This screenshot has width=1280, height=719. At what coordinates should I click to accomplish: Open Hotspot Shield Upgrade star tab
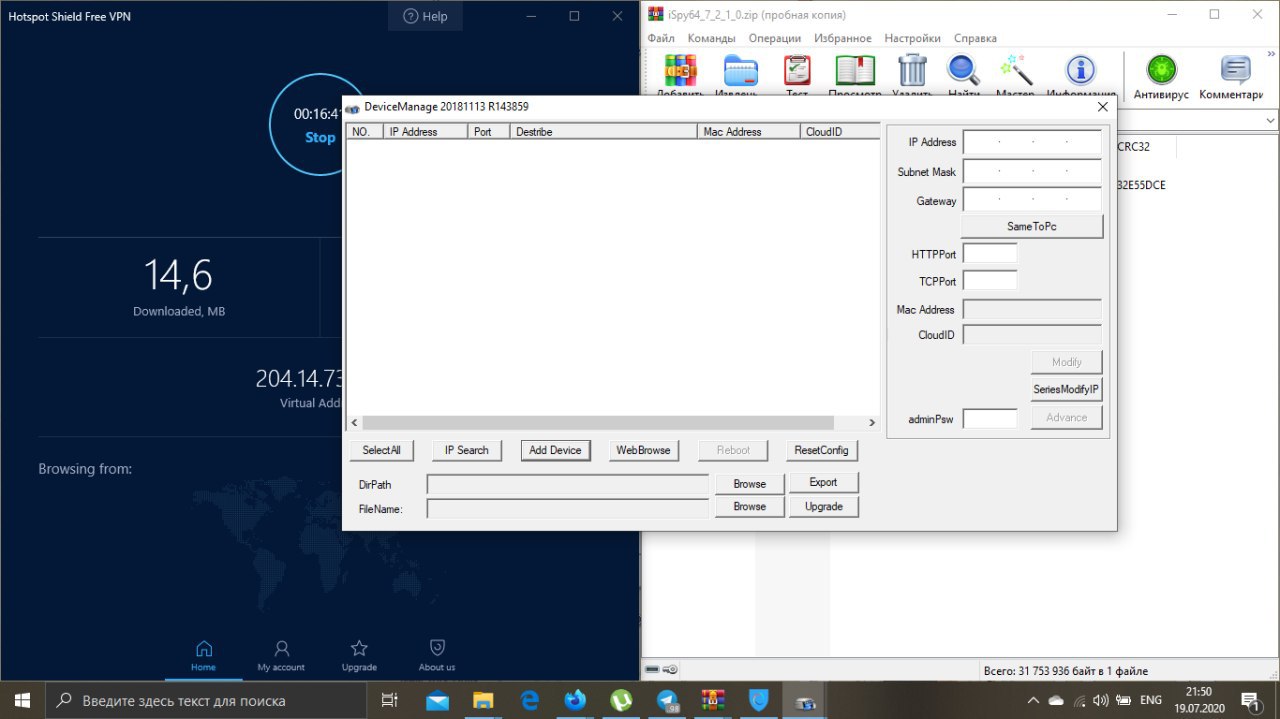pos(359,656)
